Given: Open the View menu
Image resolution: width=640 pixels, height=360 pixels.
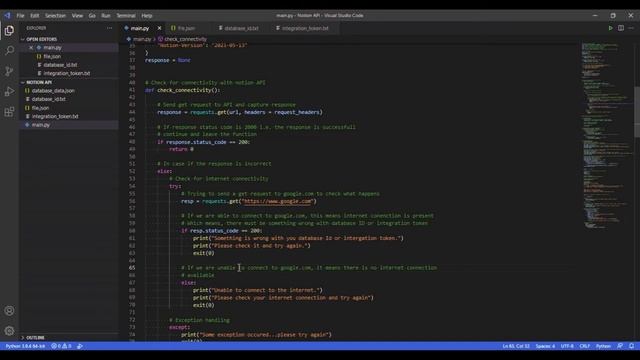Looking at the screenshot, I should tap(77, 16).
